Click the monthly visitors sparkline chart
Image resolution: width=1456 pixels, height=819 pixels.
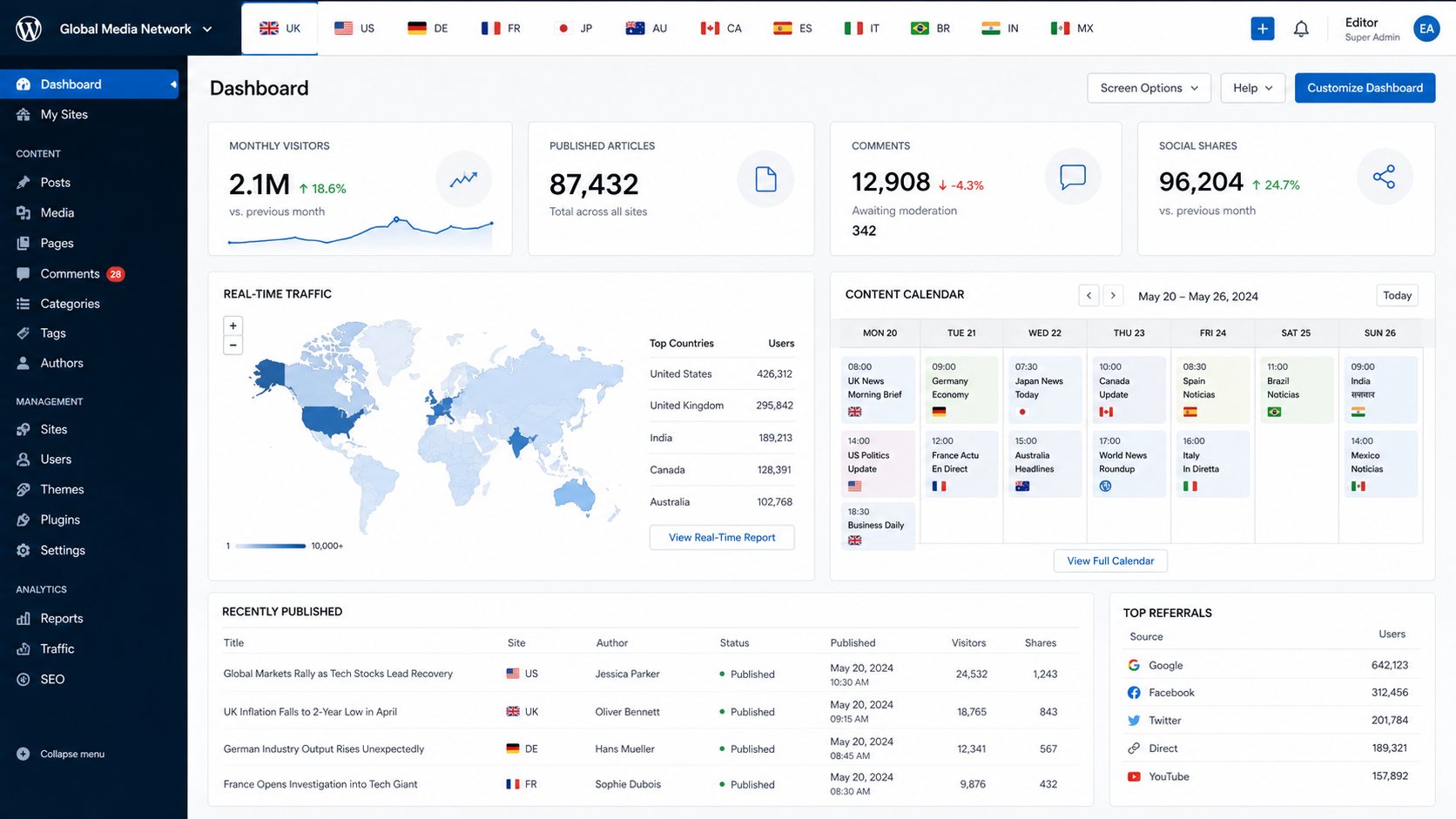pos(361,232)
